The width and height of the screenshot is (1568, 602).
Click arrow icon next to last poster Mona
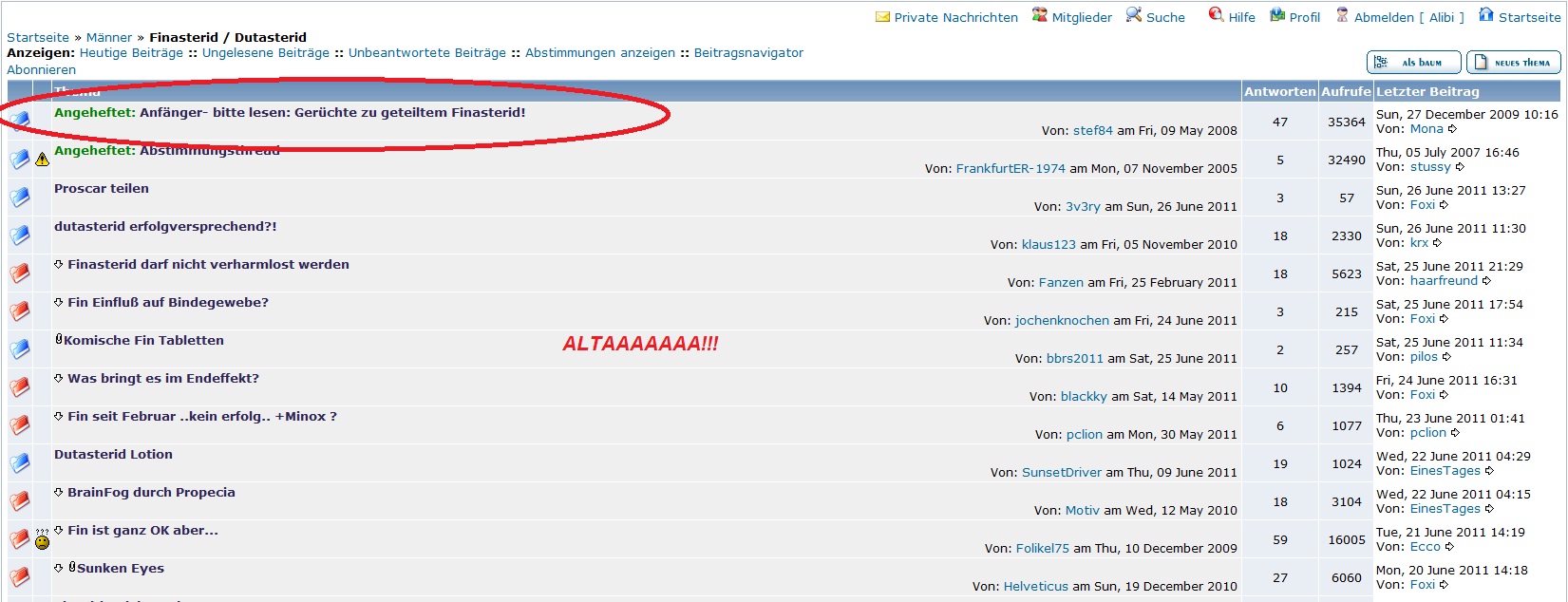point(1452,129)
